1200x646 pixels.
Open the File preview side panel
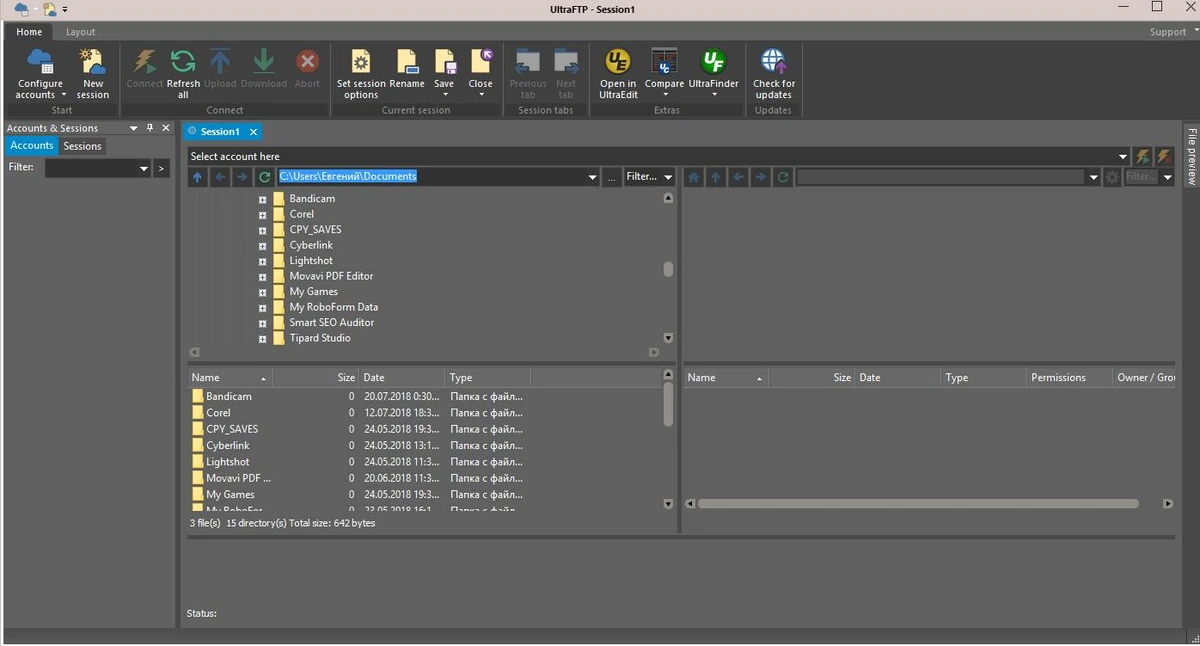[x=1191, y=156]
